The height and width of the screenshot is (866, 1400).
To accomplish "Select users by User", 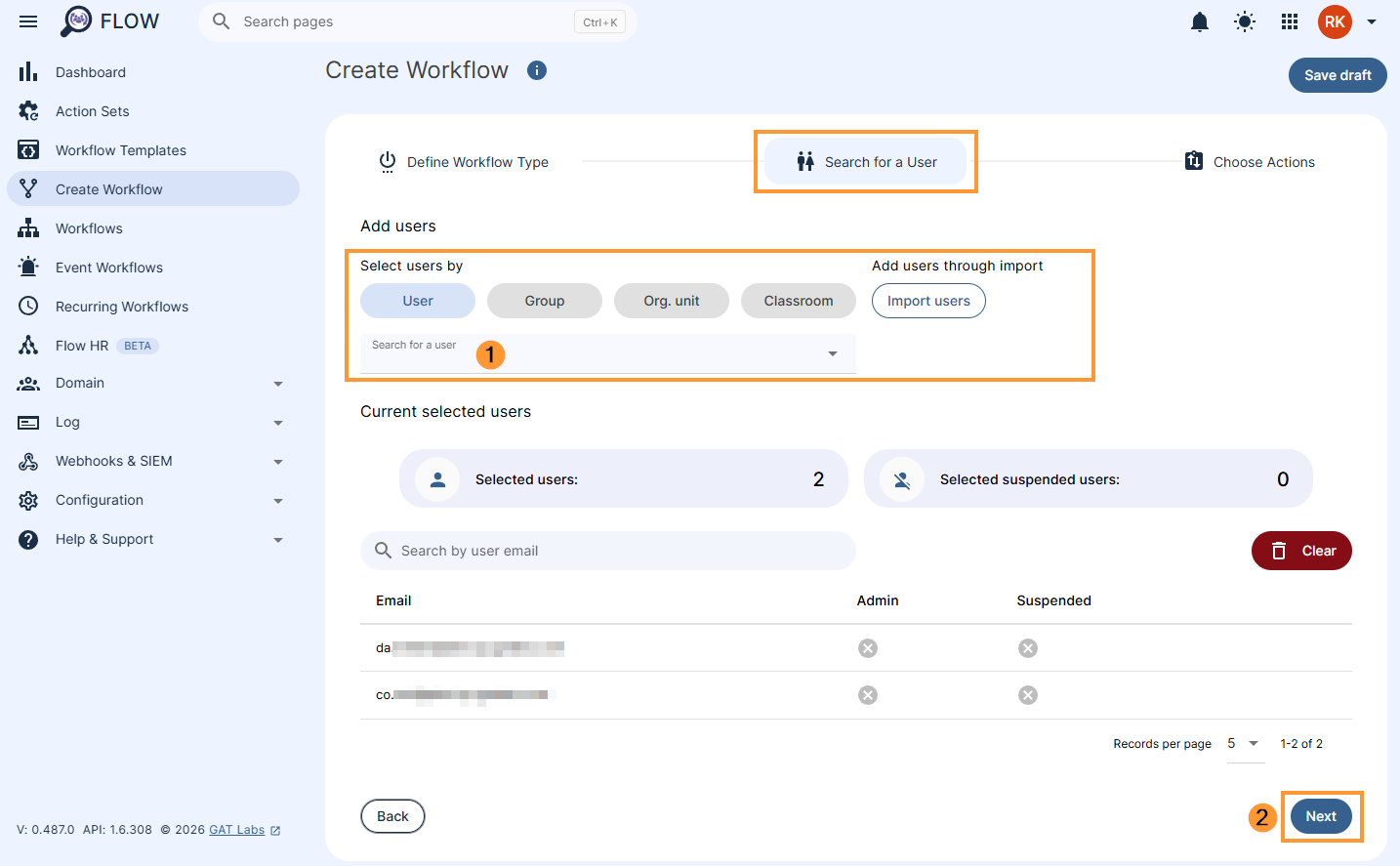I will (418, 301).
